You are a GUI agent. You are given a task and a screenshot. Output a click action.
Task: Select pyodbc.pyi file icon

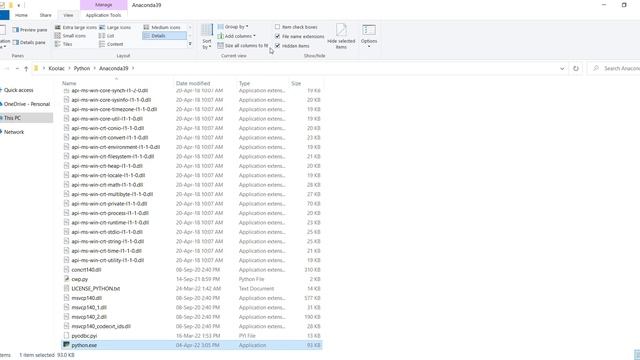point(66,336)
